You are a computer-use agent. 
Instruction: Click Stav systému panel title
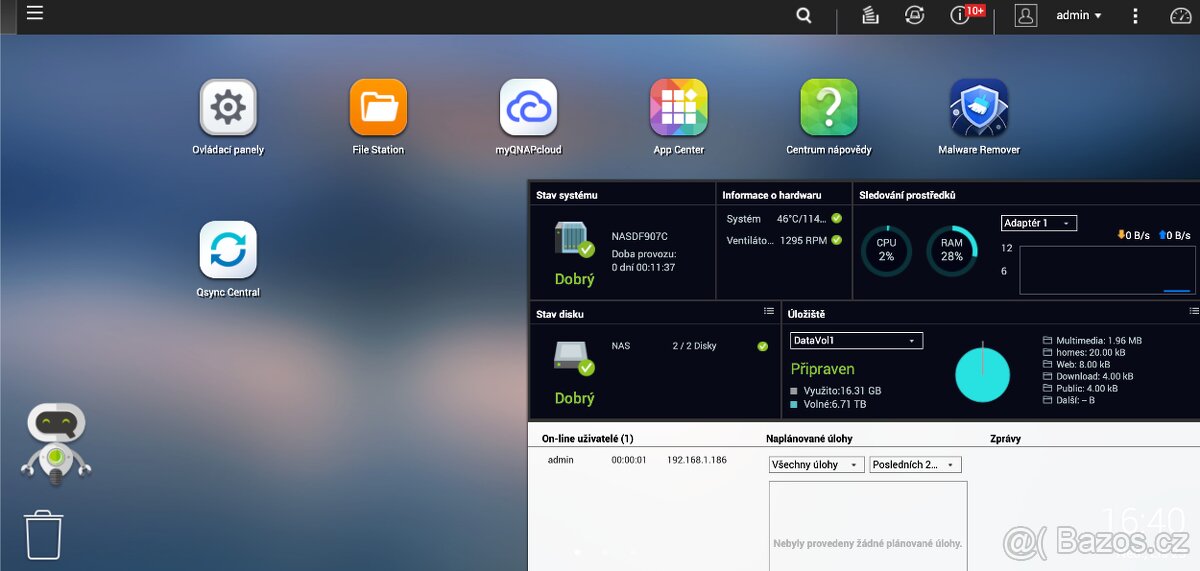(x=567, y=195)
